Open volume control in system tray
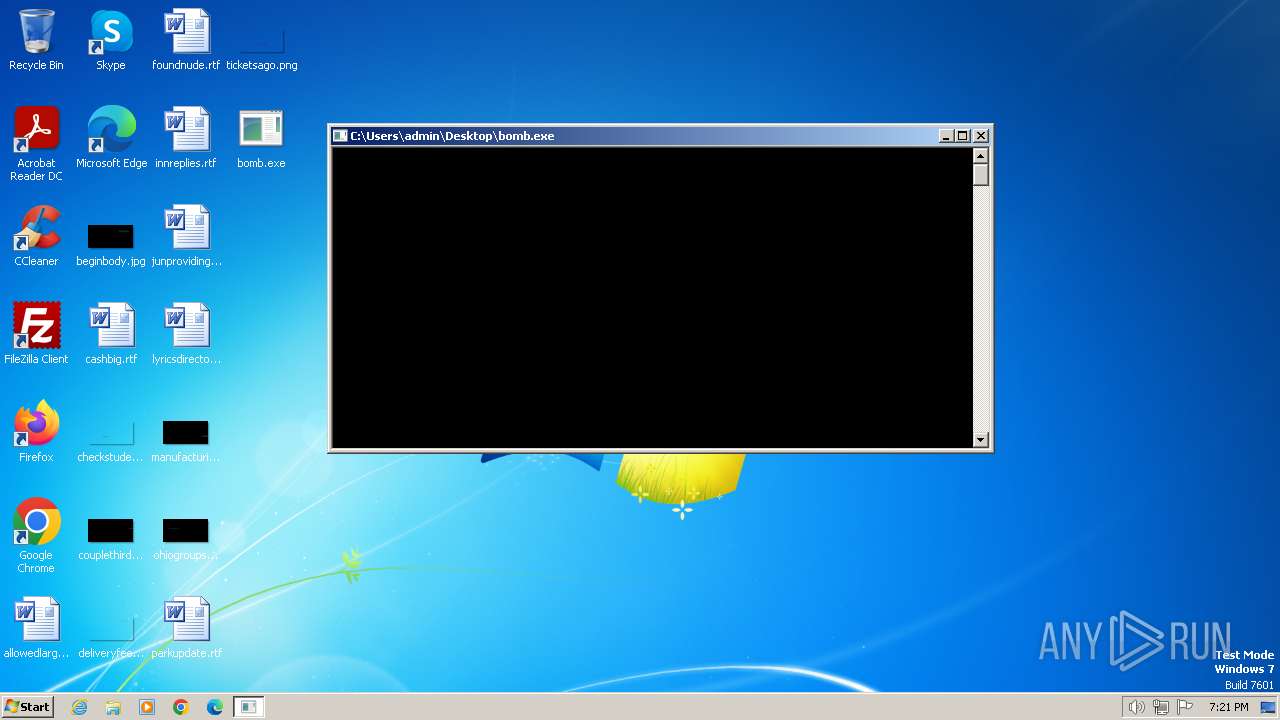Viewport: 1280px width, 720px height. pyautogui.click(x=1136, y=707)
